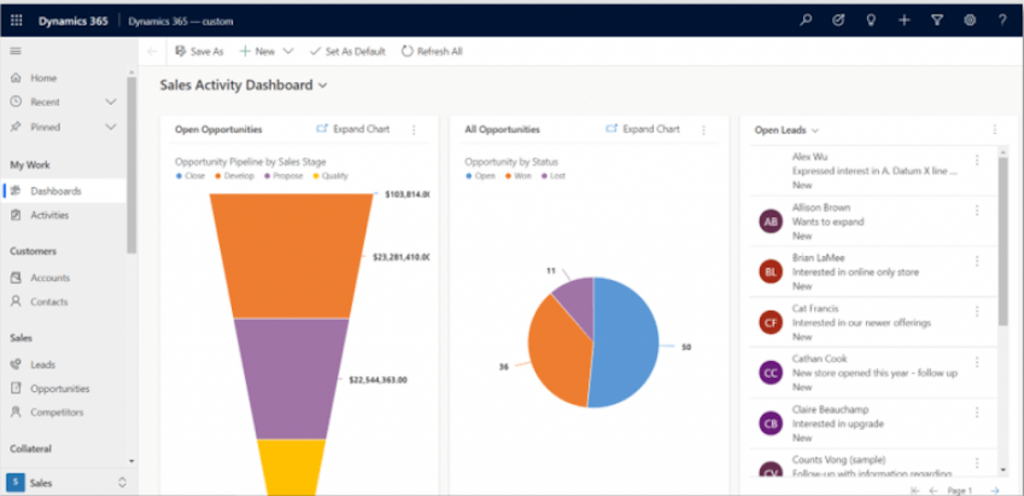Click the plus quick create icon

tap(904, 20)
